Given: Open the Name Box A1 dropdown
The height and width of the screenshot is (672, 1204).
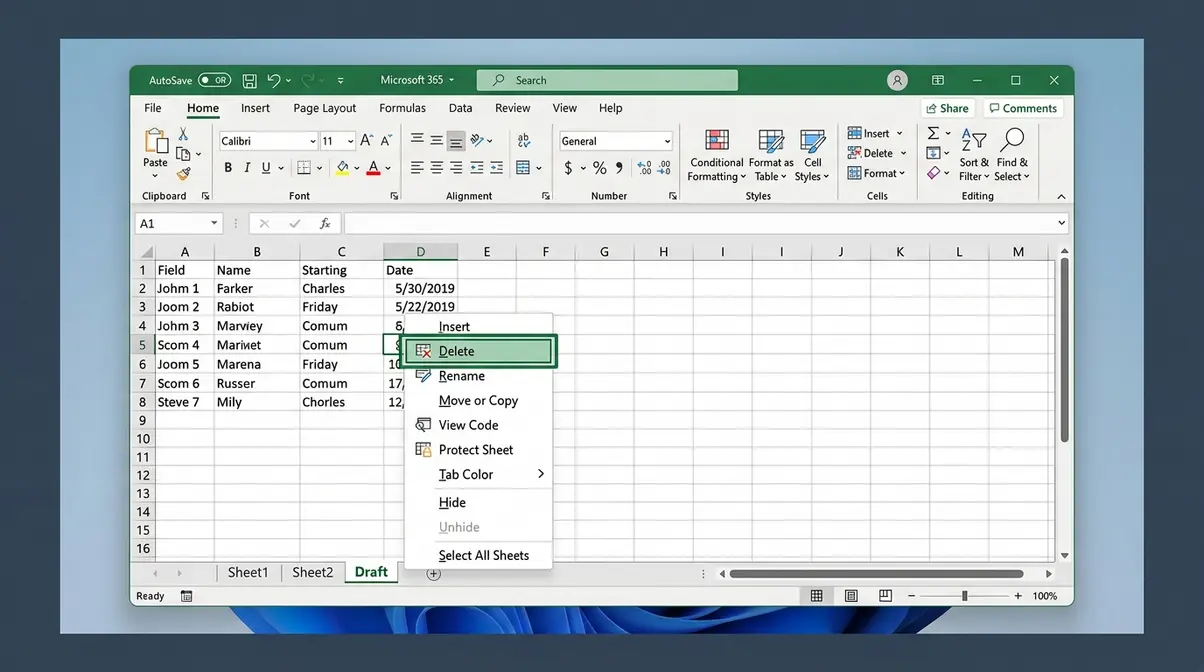Looking at the screenshot, I should (x=214, y=224).
